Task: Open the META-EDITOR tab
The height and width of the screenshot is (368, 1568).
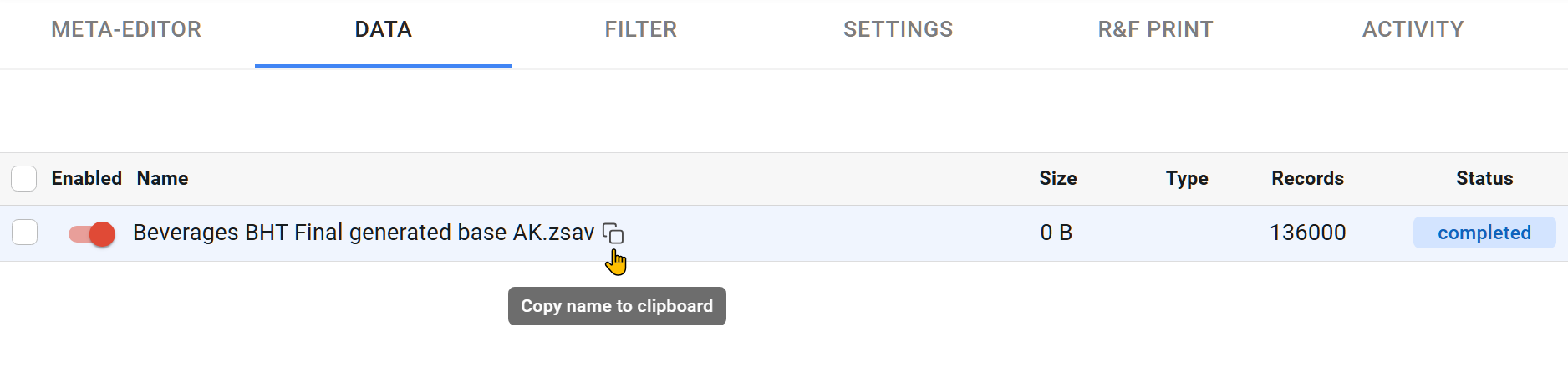Action: click(x=126, y=30)
